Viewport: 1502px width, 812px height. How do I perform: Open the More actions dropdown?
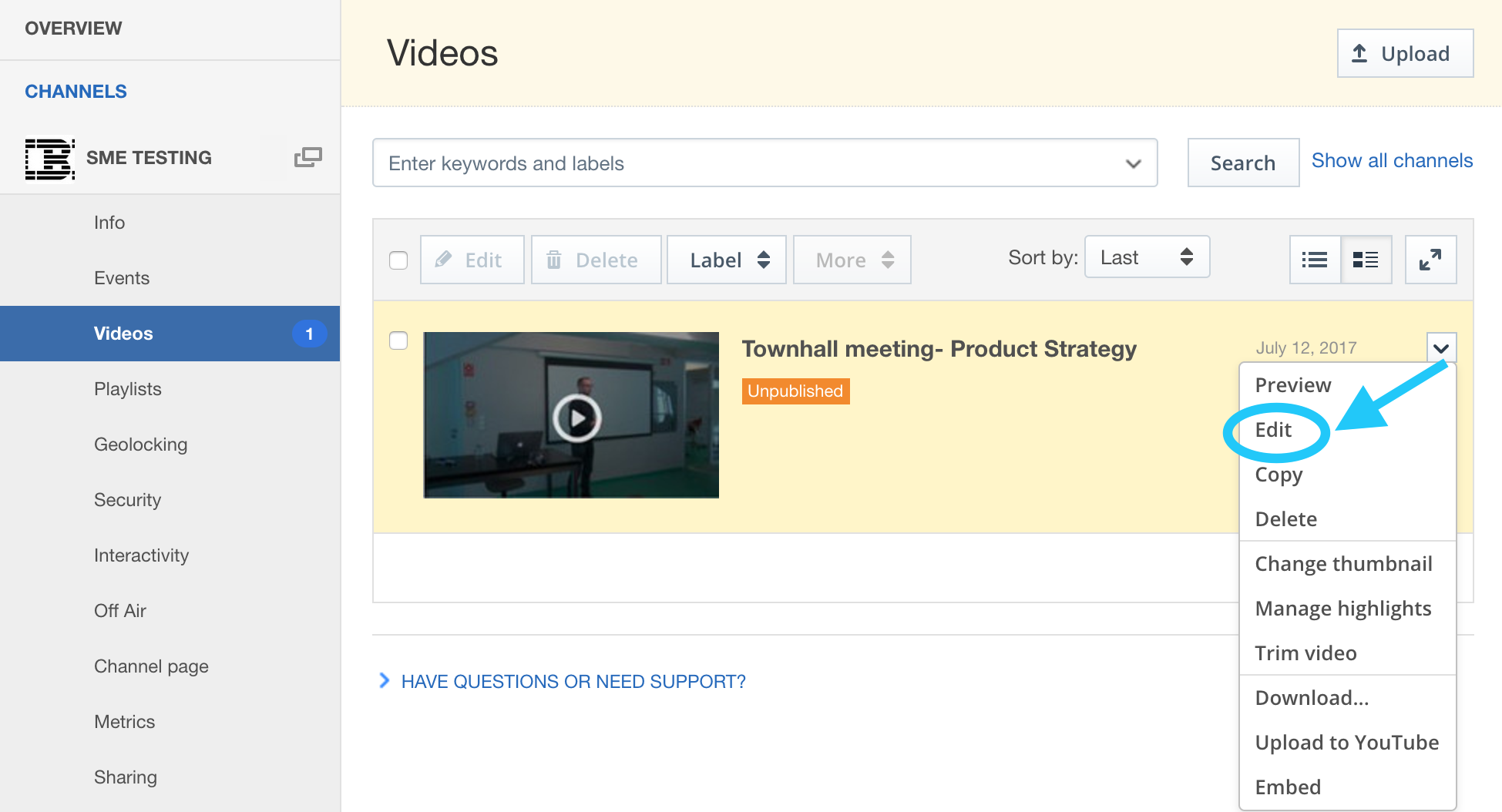[x=852, y=260]
